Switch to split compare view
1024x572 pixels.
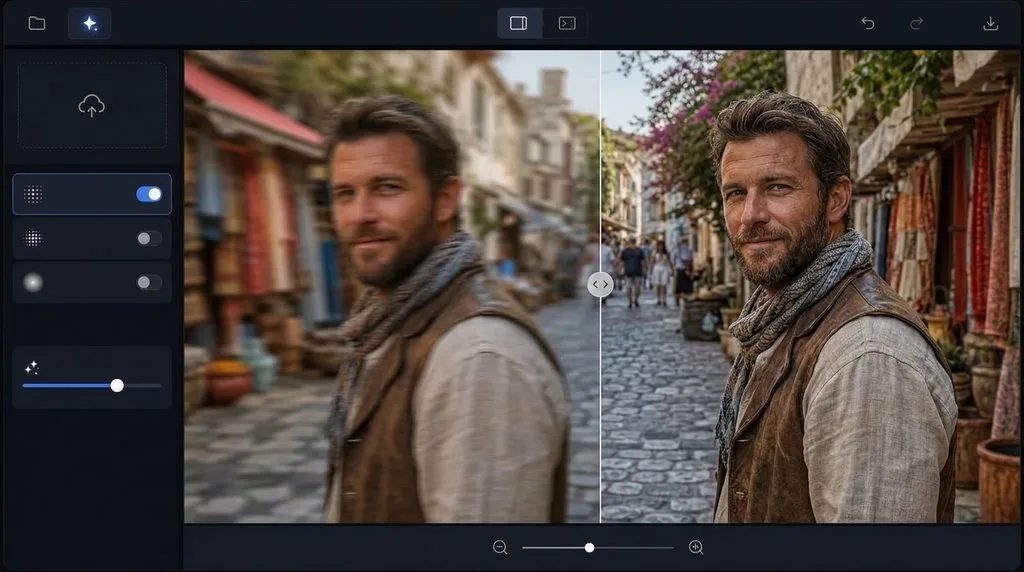pyautogui.click(x=519, y=24)
